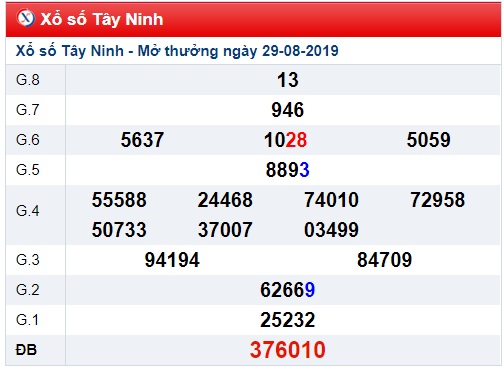The width and height of the screenshot is (504, 369).
Task: Select the G.4 prize label
Action: tap(28, 211)
